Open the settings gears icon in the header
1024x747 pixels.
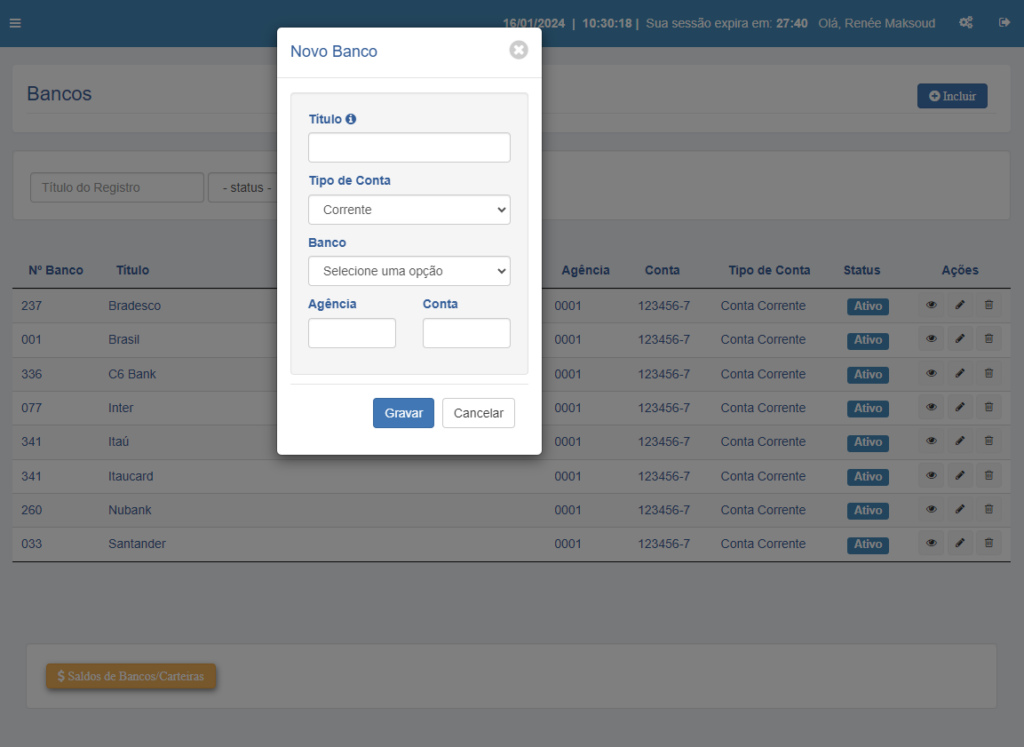click(966, 23)
